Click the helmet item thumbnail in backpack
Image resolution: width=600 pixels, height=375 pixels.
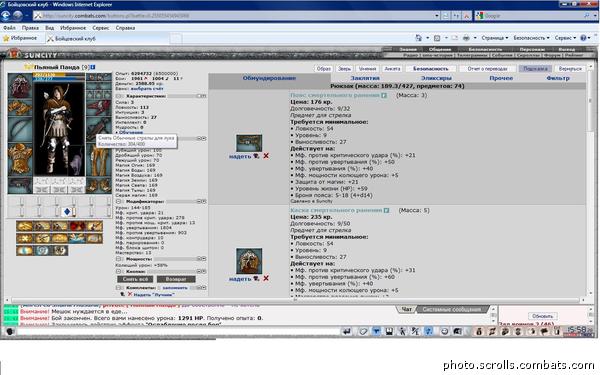click(249, 261)
